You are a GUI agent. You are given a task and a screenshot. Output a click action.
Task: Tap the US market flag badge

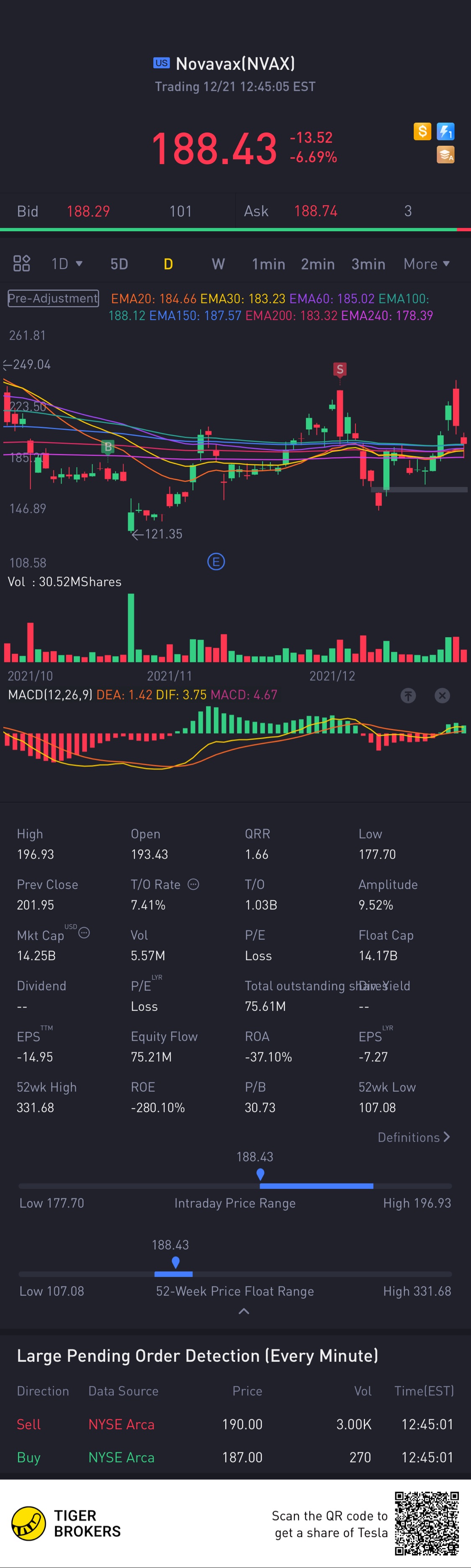pyautogui.click(x=161, y=63)
